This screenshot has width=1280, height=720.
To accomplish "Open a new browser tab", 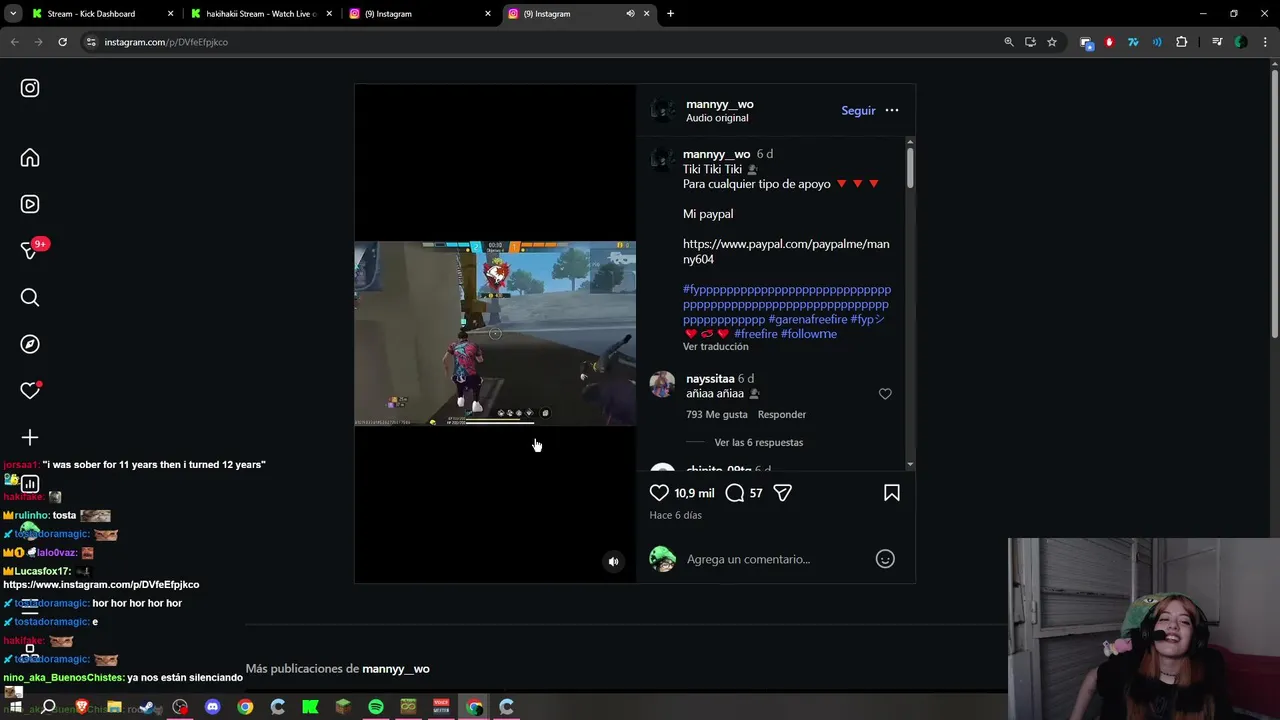I will click(x=670, y=14).
